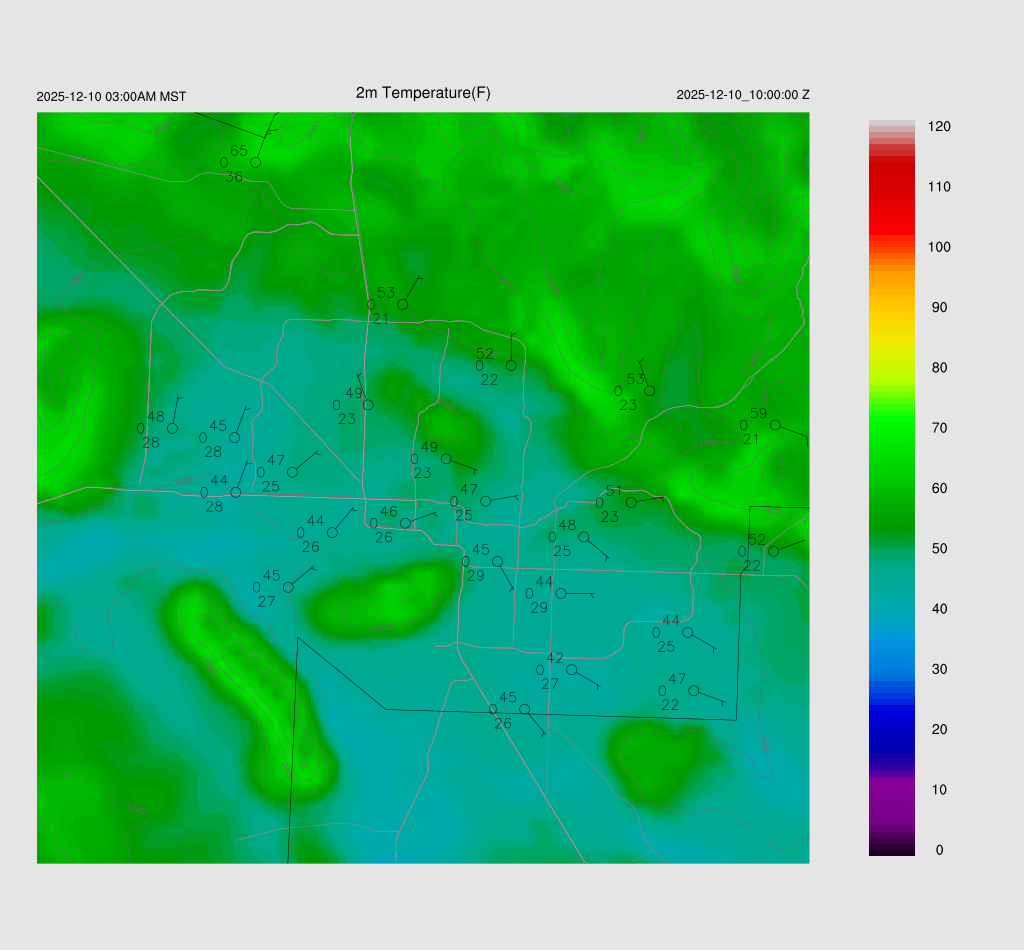Click the 2m Temperature(F) plot title
1024x950 pixels.
point(423,93)
